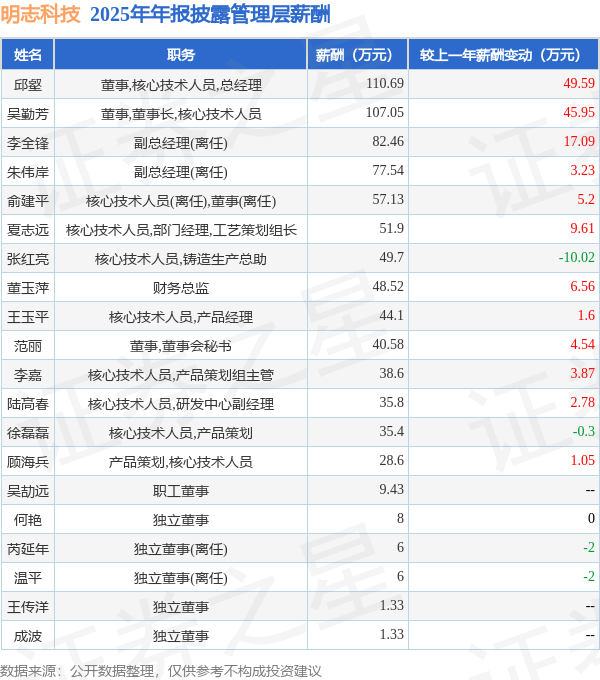Click the salary value 48.52
600x680 pixels.
pyautogui.click(x=388, y=286)
